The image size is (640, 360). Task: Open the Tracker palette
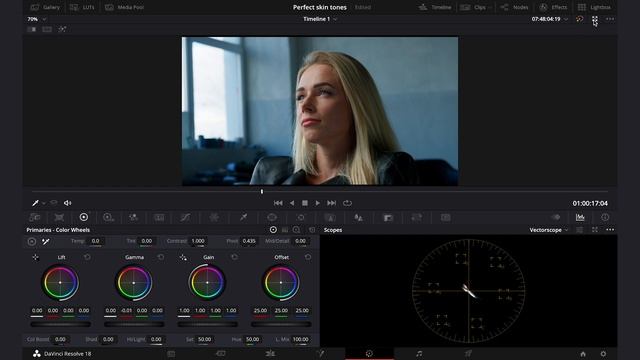(x=301, y=218)
